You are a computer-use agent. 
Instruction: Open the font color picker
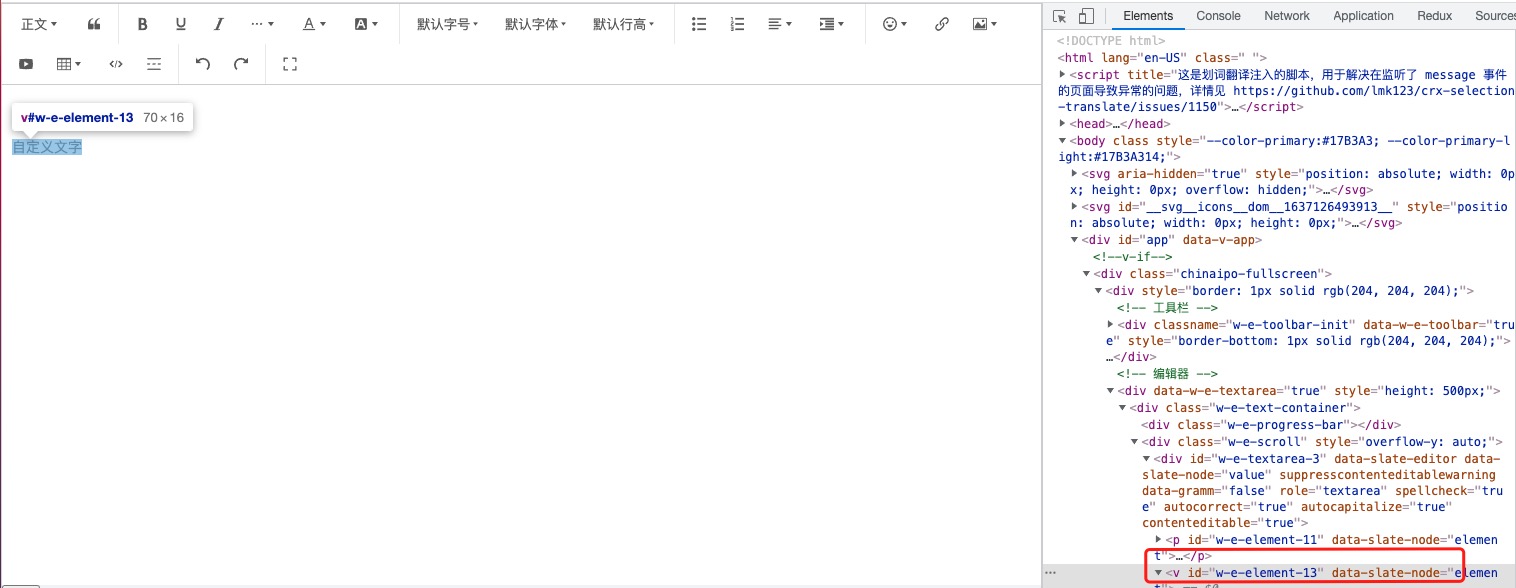pyautogui.click(x=313, y=24)
